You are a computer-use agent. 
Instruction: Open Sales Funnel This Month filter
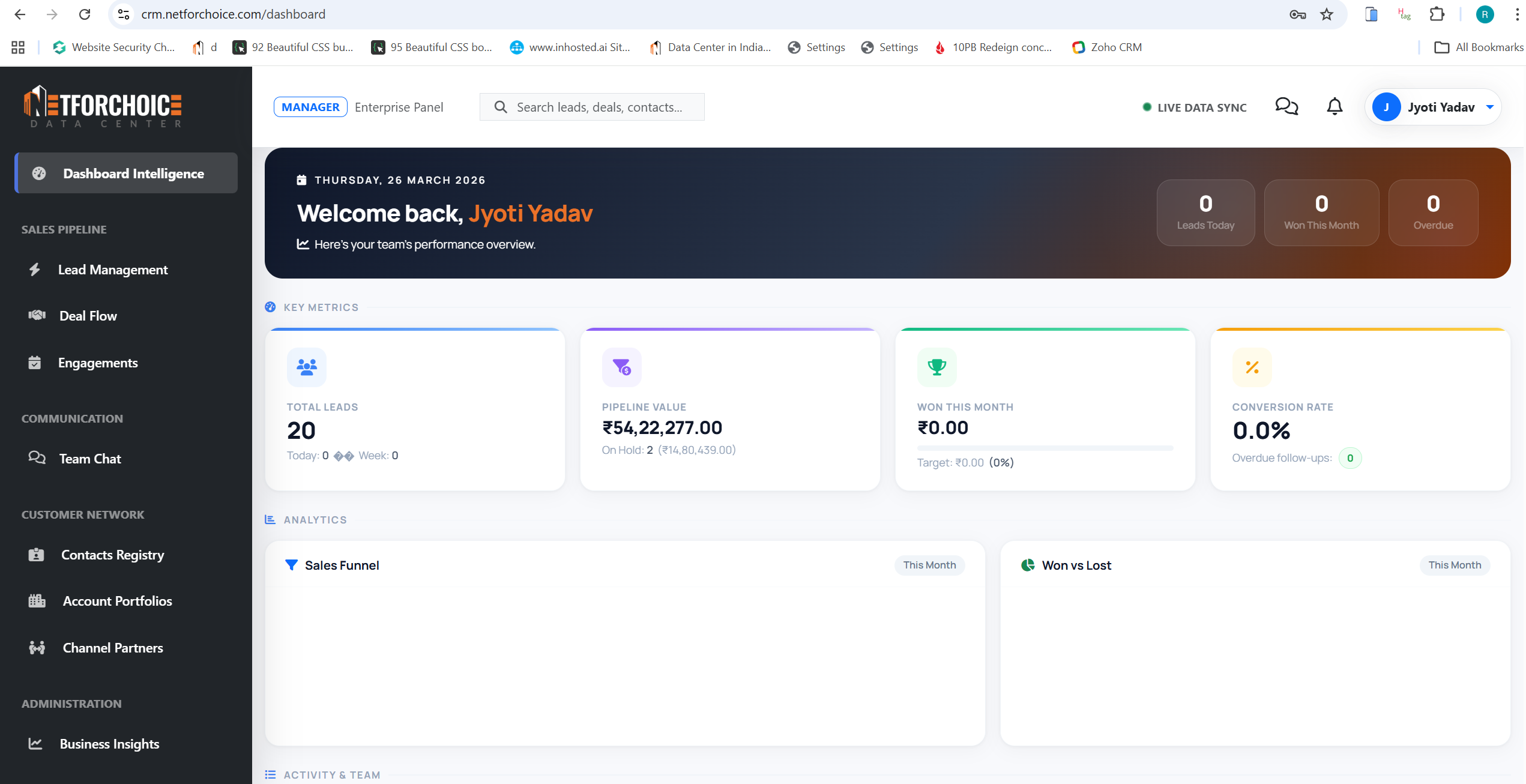tap(929, 565)
